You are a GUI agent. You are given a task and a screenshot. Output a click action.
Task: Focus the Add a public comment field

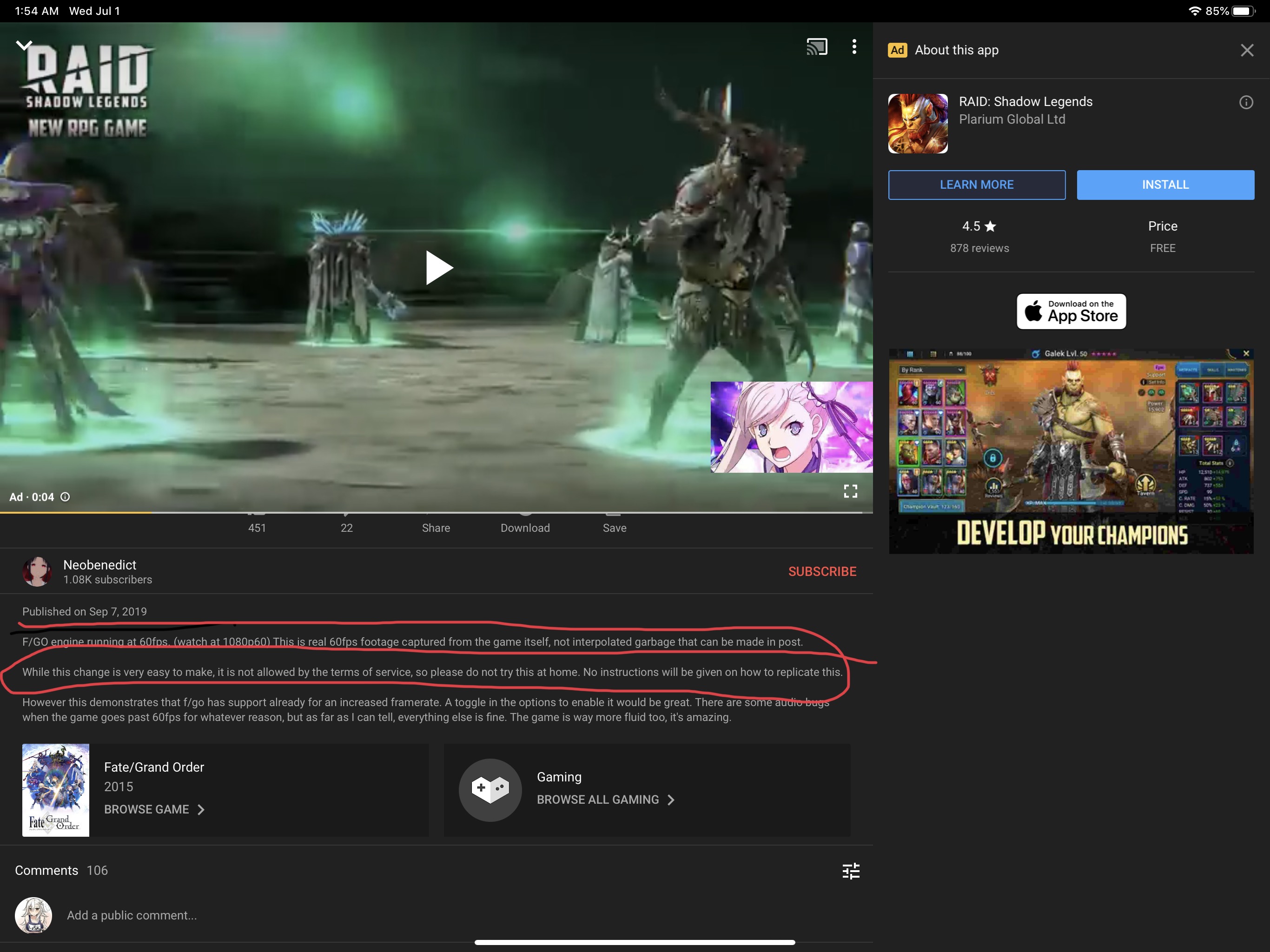(132, 915)
